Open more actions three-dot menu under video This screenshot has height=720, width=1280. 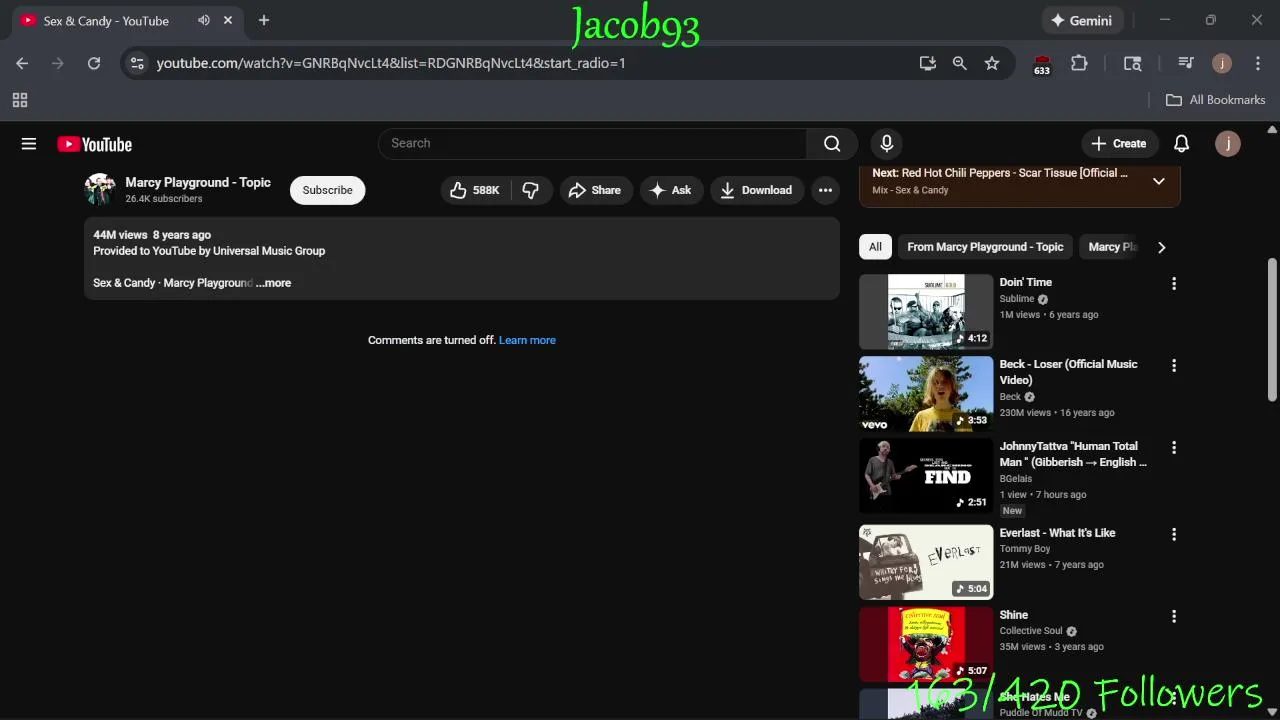(x=825, y=190)
